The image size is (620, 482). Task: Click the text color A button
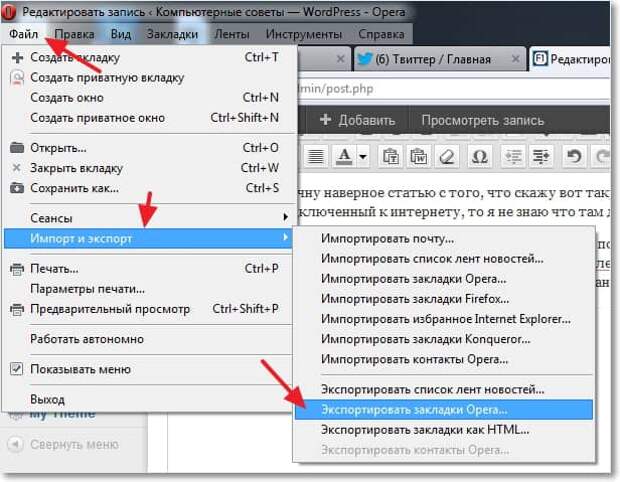click(x=344, y=157)
